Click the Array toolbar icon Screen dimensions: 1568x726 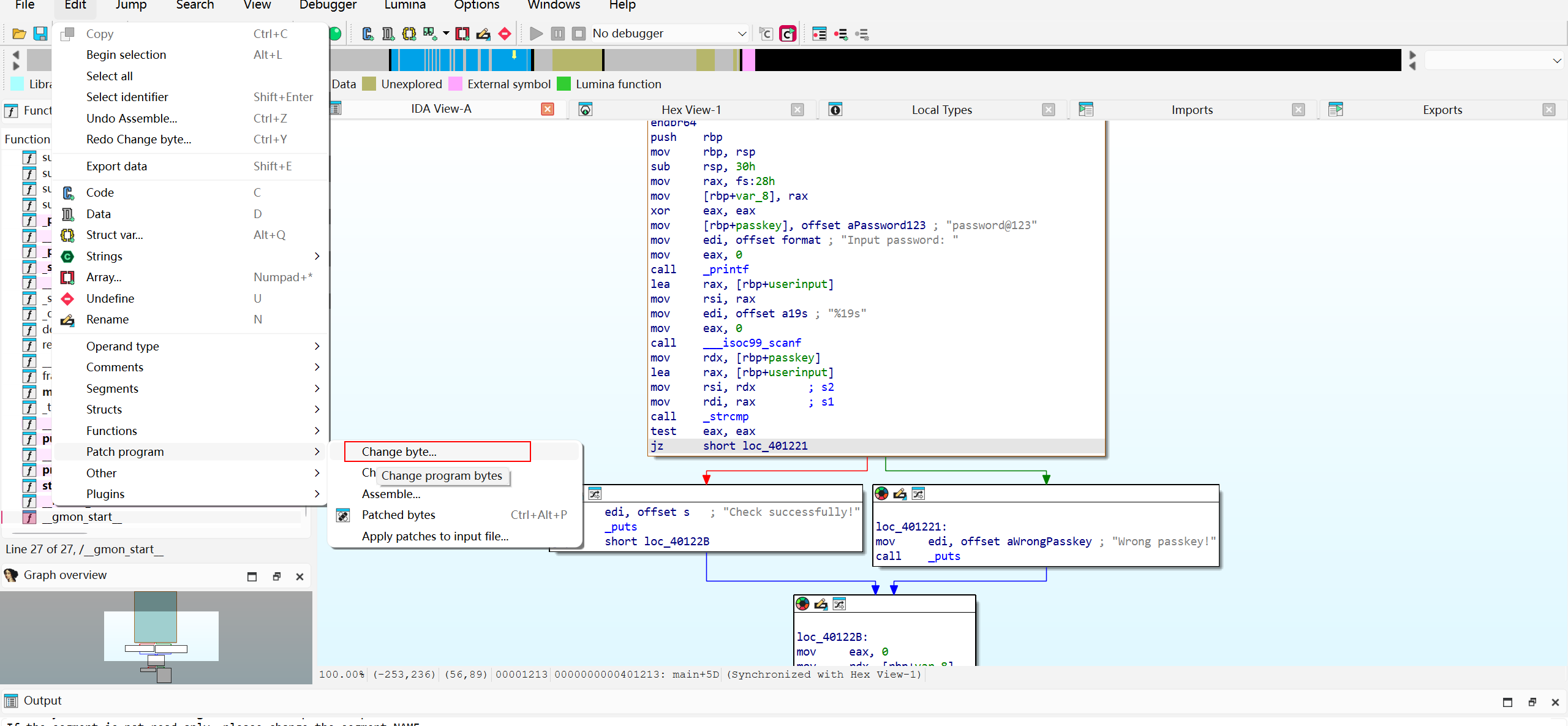coord(462,34)
